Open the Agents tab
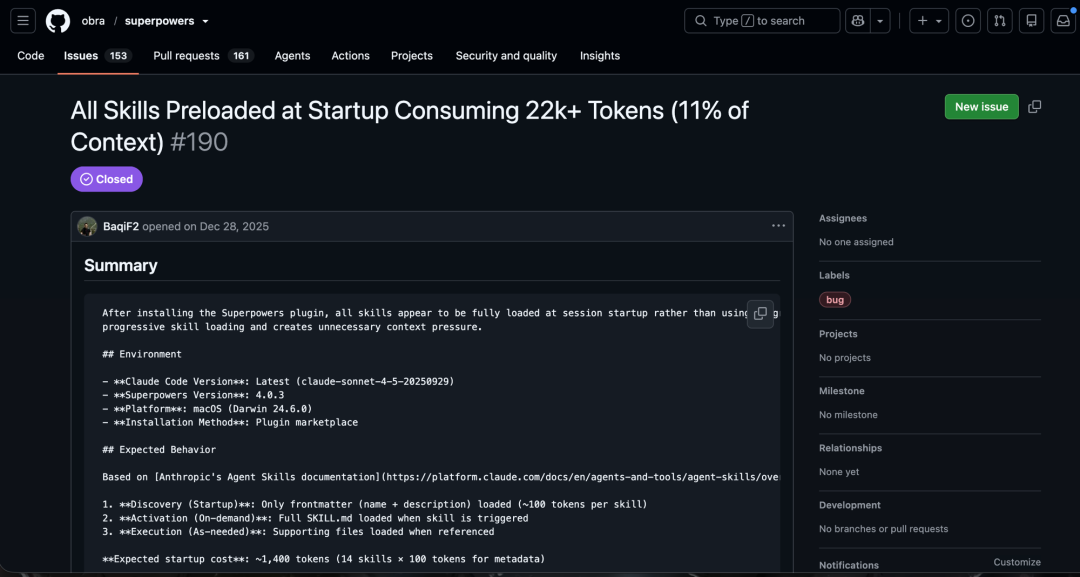1080x577 pixels. point(292,56)
